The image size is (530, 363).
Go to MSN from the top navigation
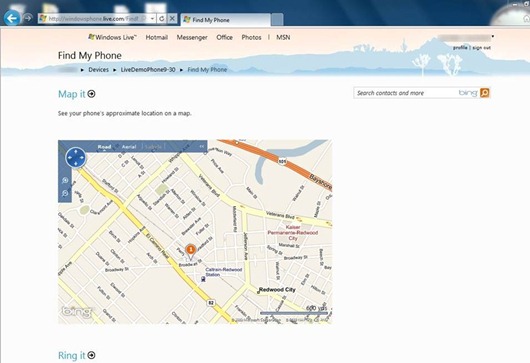[x=283, y=38]
